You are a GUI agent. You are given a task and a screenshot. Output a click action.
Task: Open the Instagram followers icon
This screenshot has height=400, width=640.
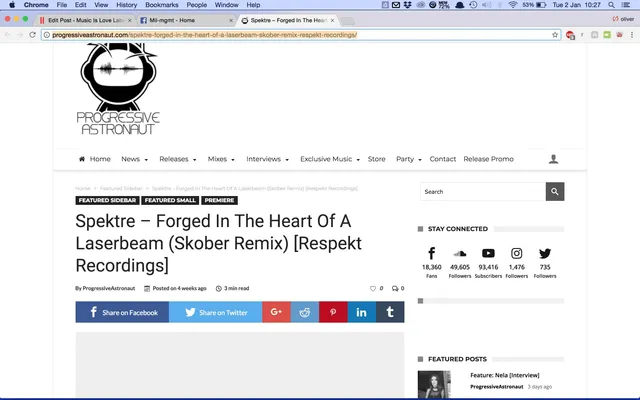coord(516,253)
